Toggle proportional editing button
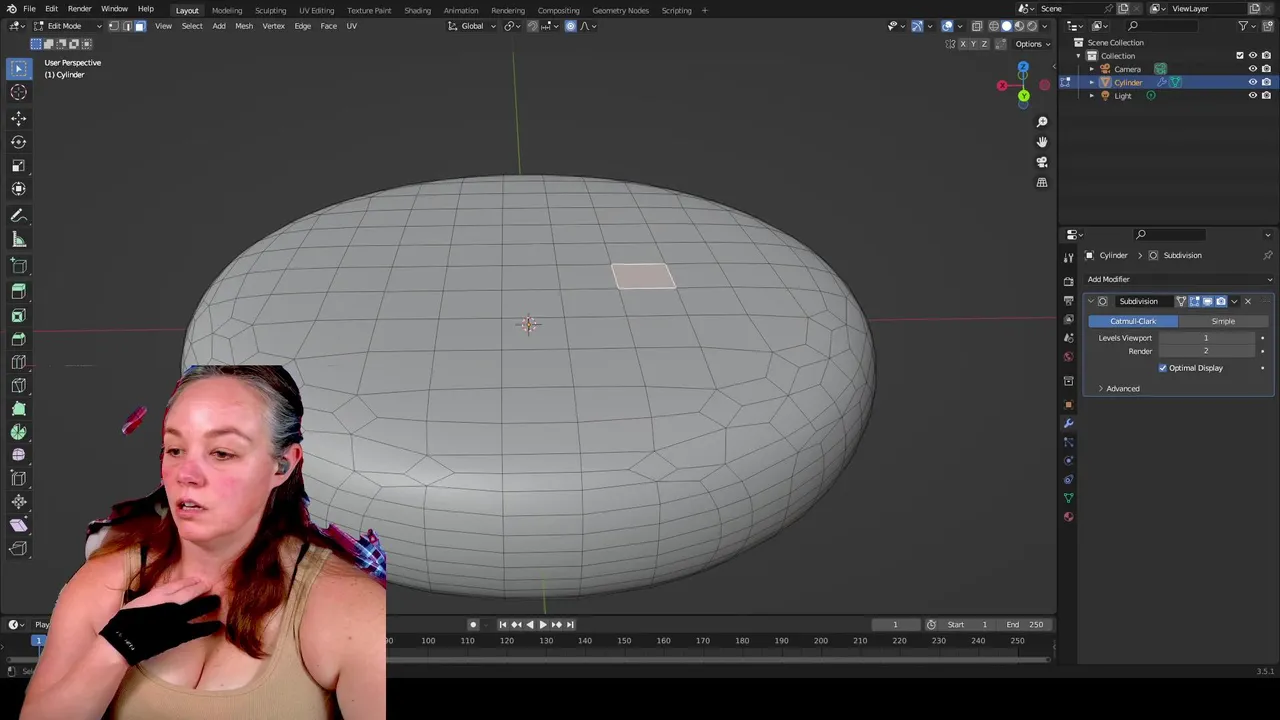This screenshot has width=1280, height=720. 570,26
